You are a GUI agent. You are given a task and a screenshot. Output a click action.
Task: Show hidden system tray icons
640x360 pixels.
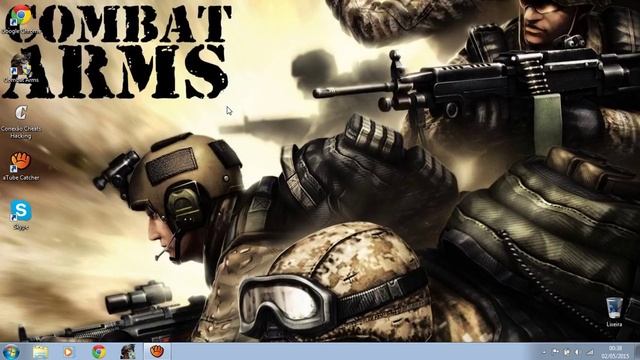[544, 352]
